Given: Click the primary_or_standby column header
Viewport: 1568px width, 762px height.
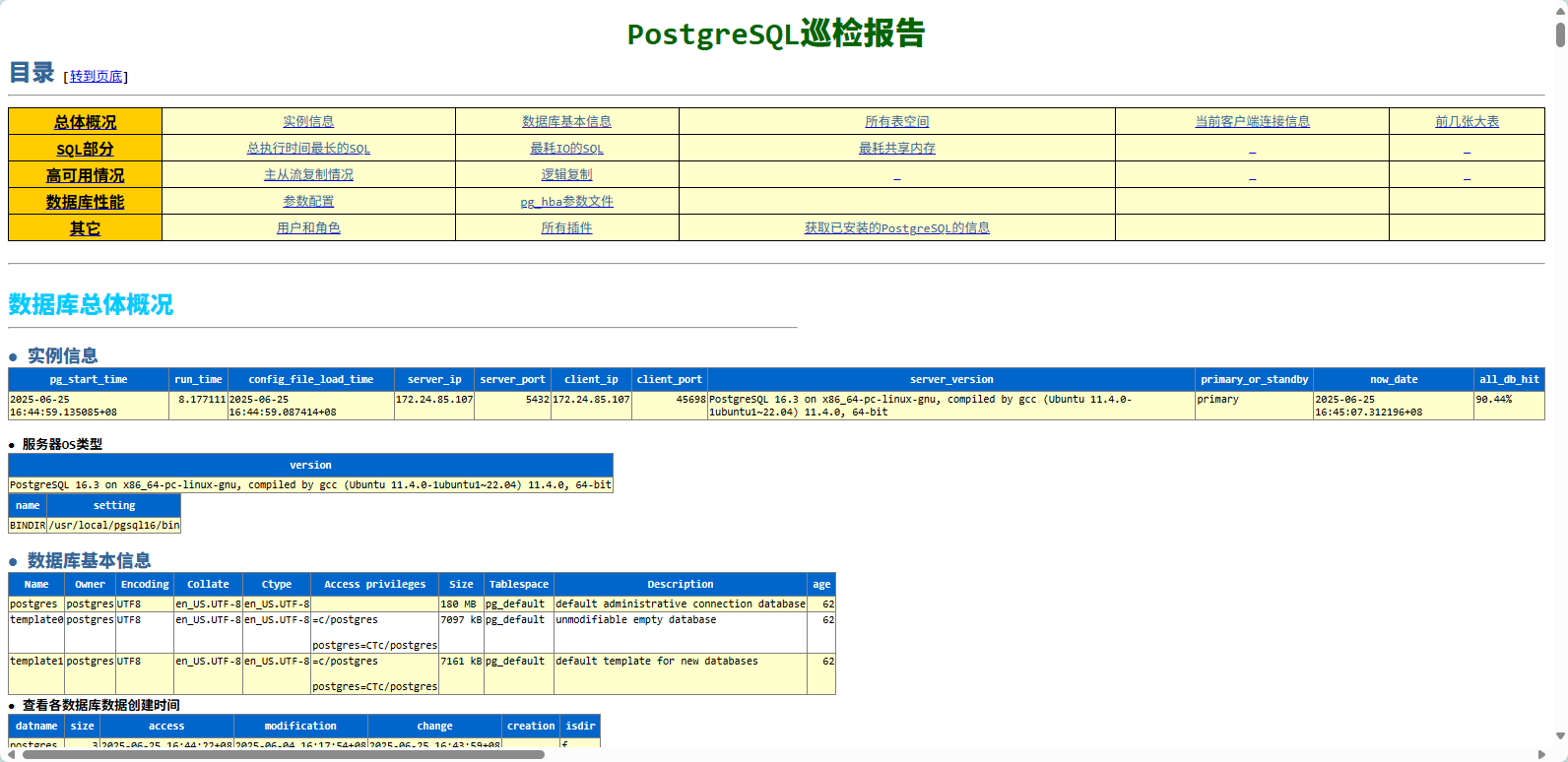Looking at the screenshot, I should pyautogui.click(x=1254, y=379).
